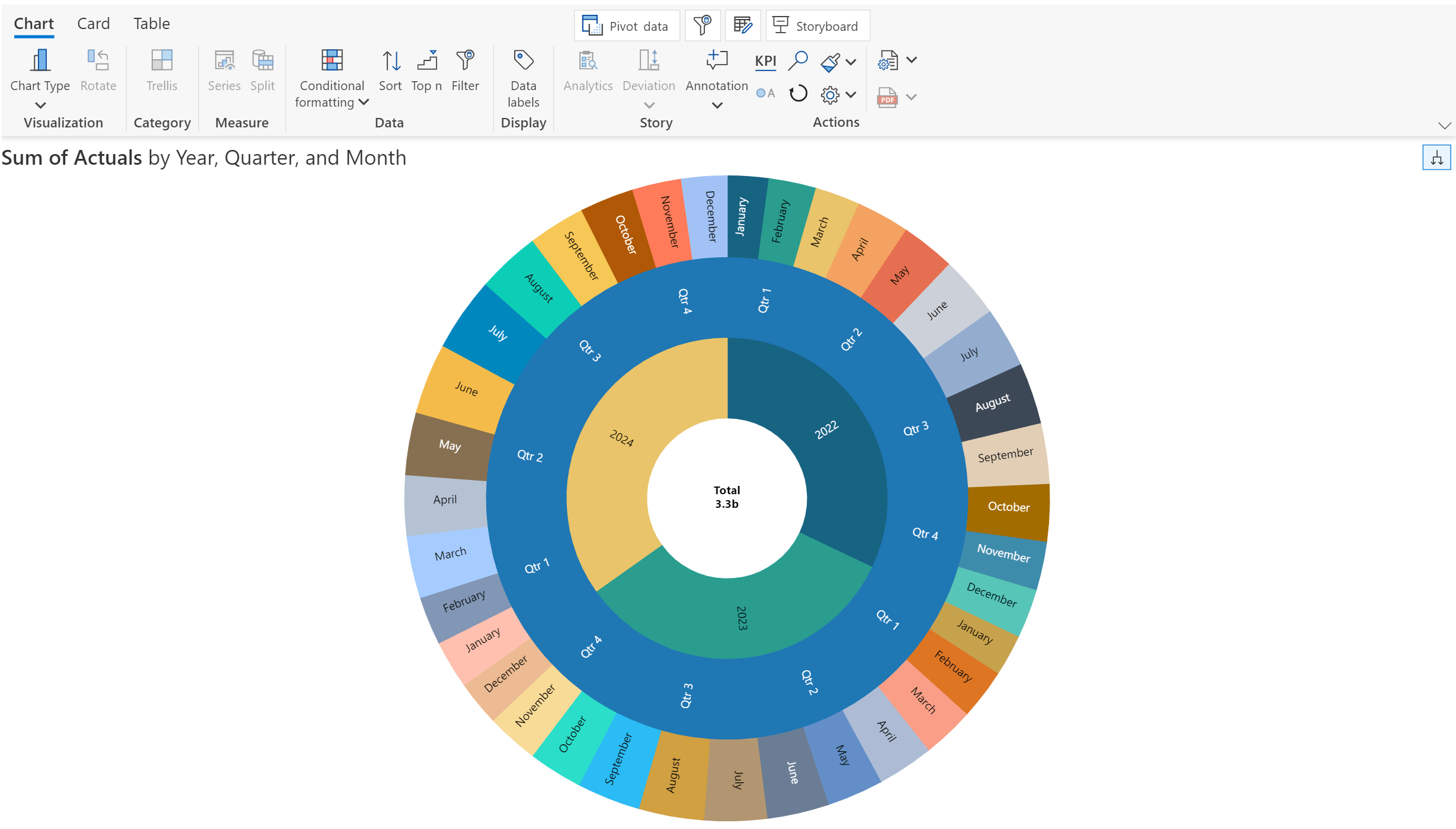Screen dimensions: 1456x829
Task: Click the 'September' label in 2022 ring
Action: [1005, 455]
